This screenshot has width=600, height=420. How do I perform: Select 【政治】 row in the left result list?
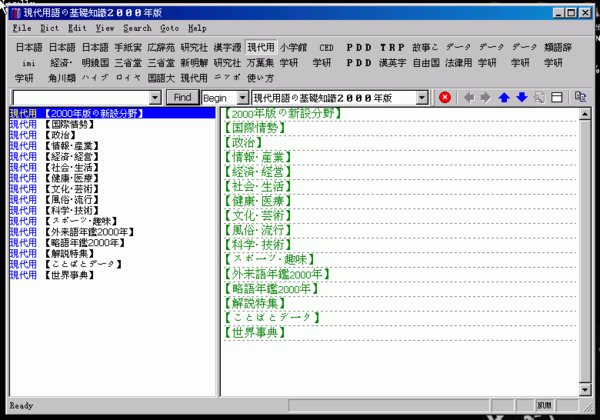(112, 135)
